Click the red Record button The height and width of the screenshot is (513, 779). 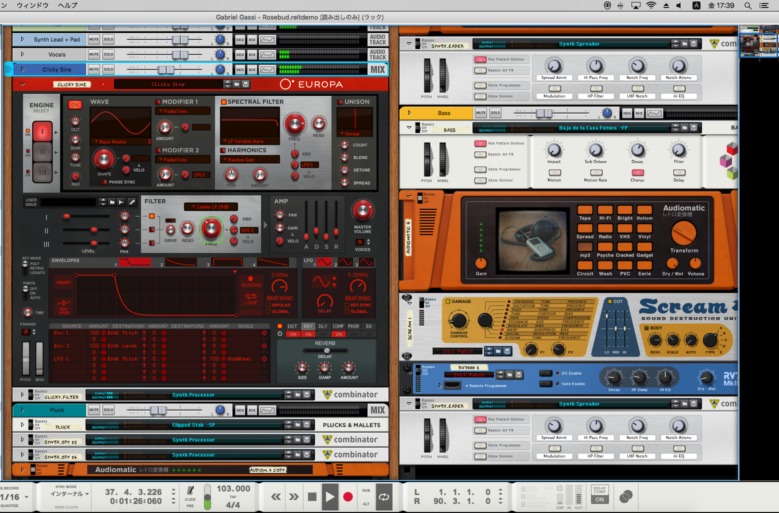click(348, 497)
